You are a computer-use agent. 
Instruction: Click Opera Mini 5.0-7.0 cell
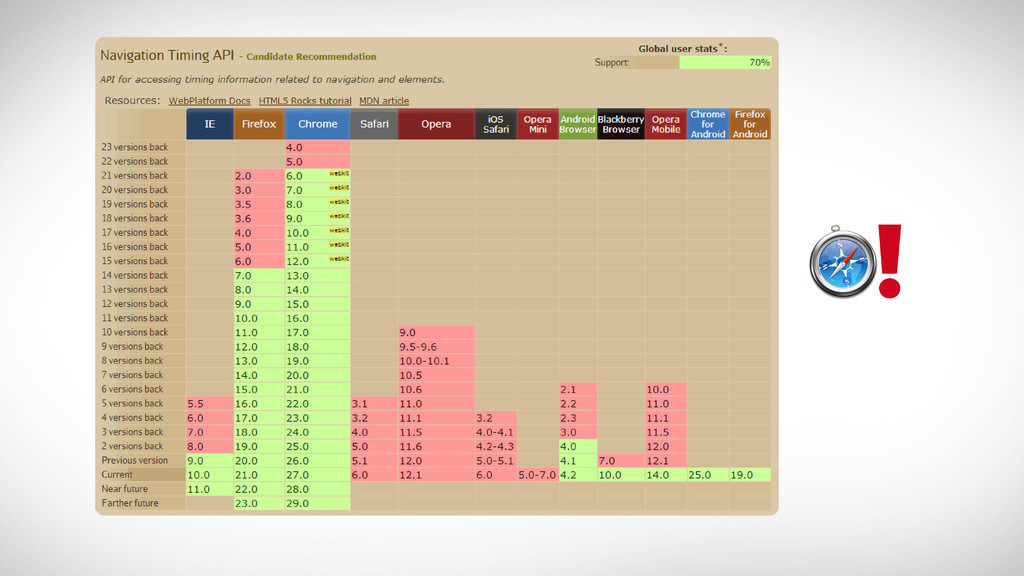(x=537, y=475)
